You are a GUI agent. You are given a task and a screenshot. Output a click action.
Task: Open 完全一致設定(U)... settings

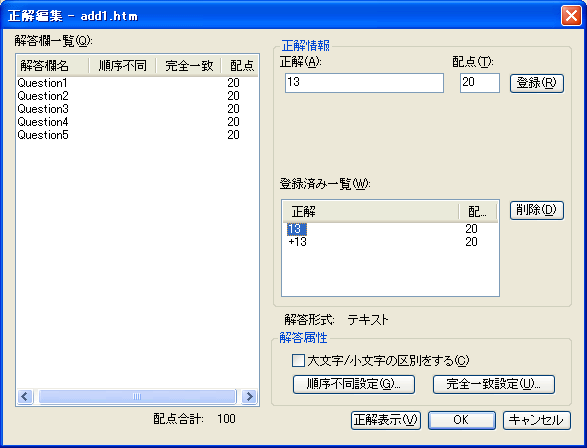(493, 384)
